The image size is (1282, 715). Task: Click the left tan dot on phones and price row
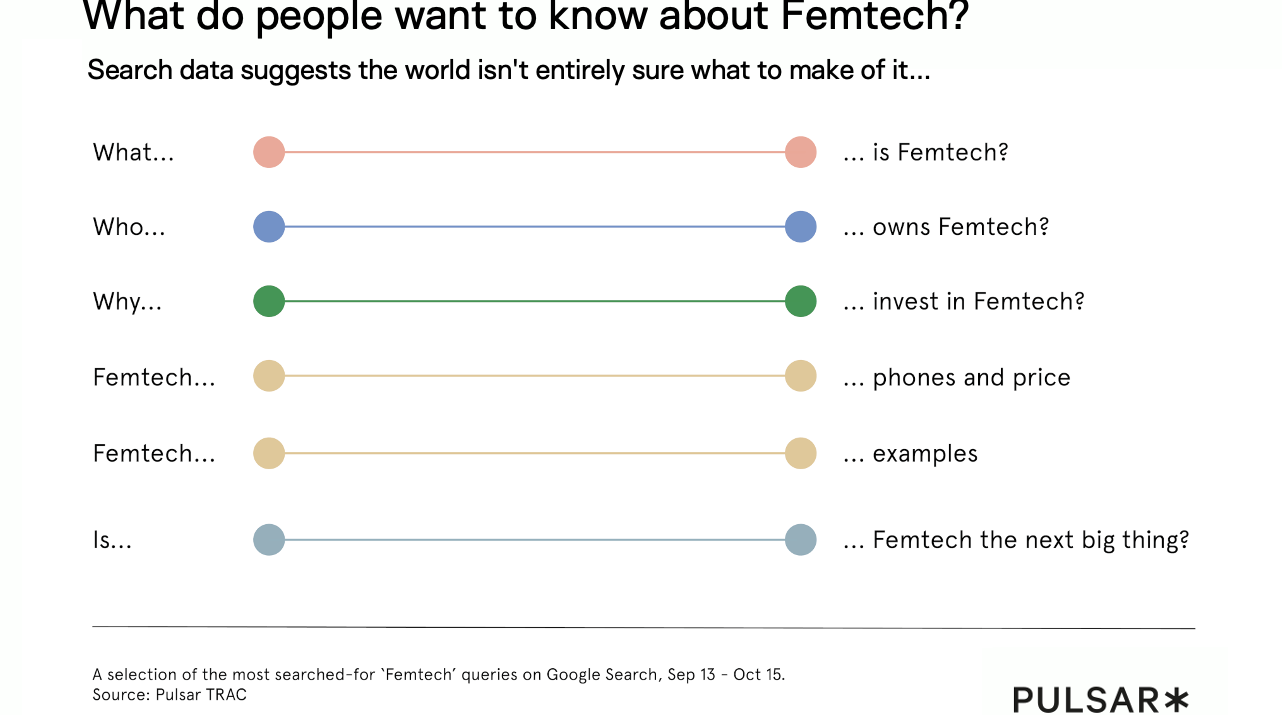click(269, 376)
